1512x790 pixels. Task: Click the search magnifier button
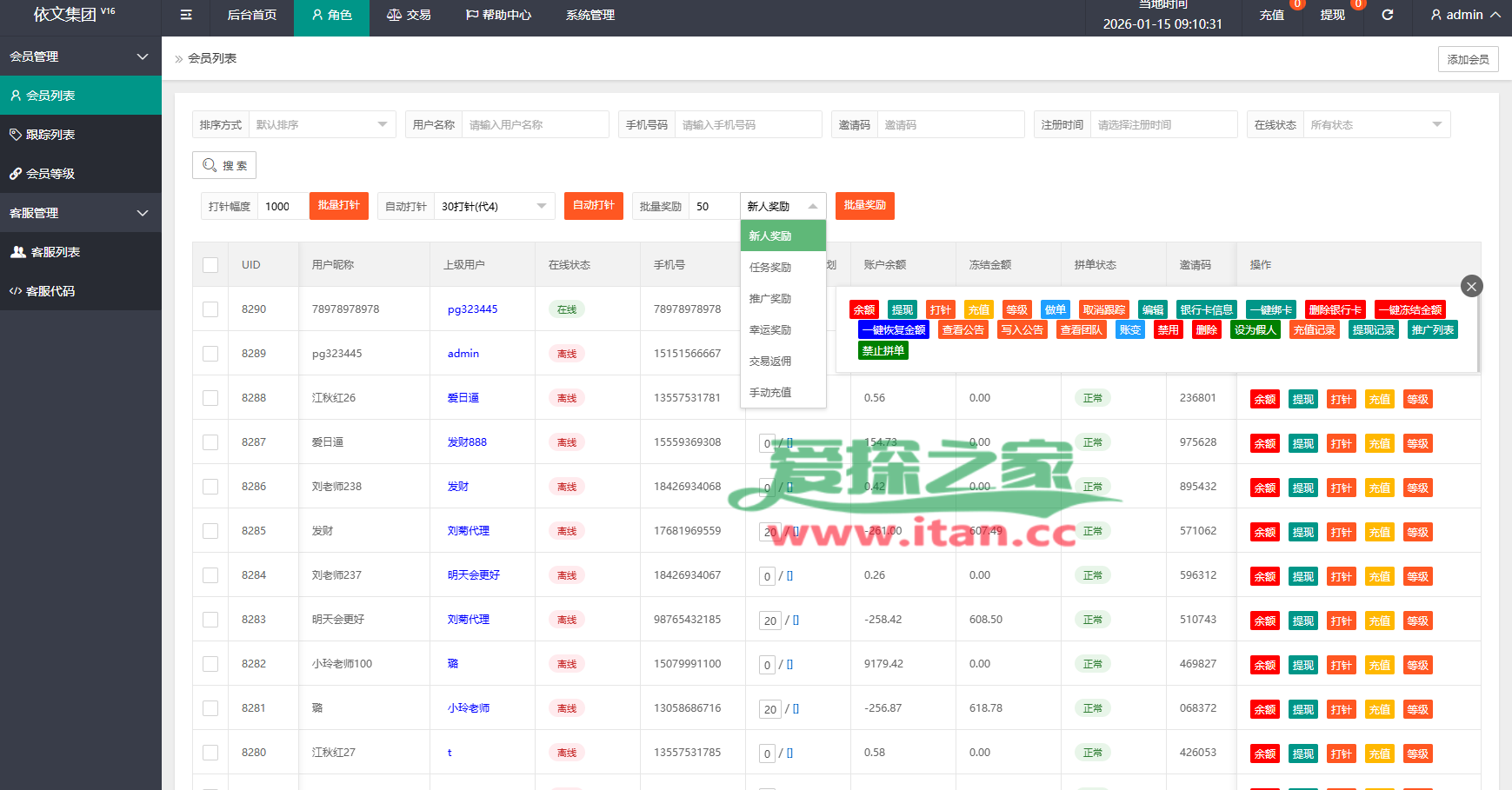click(x=224, y=165)
